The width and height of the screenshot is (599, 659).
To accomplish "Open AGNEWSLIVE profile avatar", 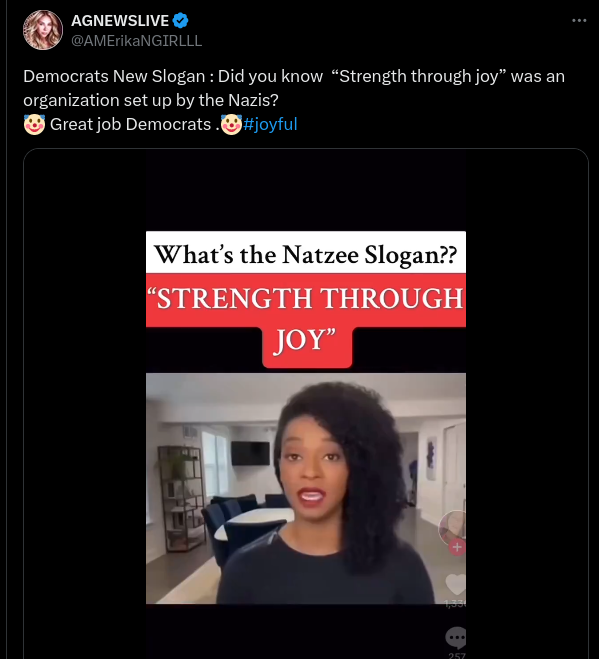I will pos(42,30).
